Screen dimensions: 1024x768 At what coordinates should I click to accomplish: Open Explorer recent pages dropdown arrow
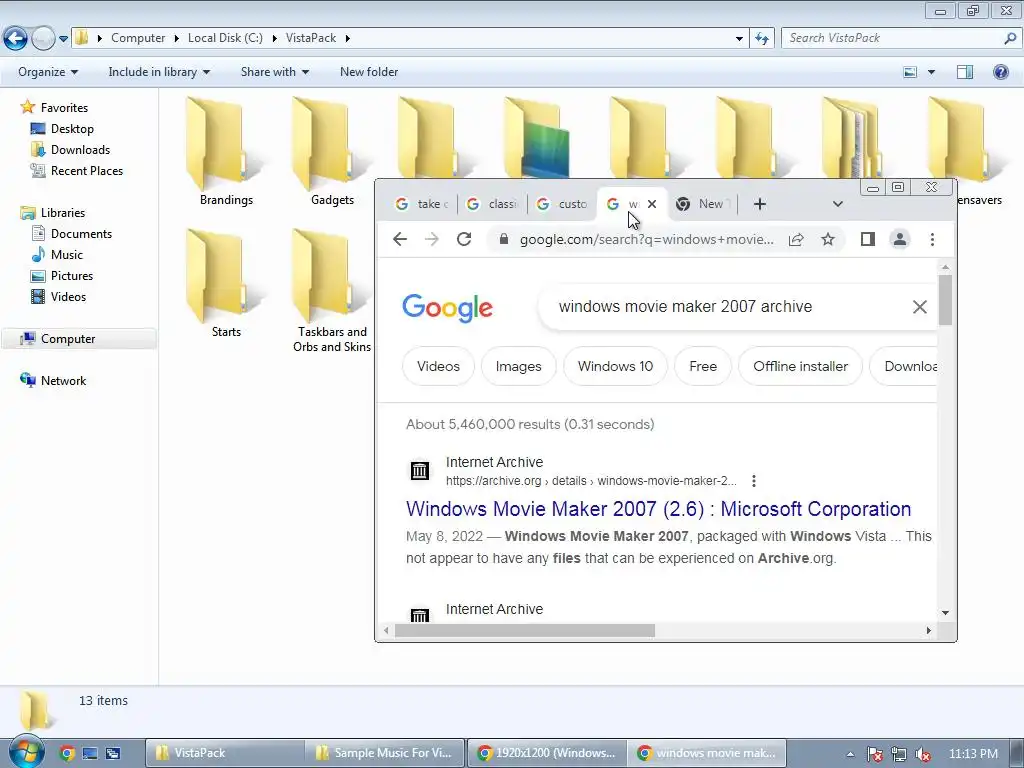pyautogui.click(x=63, y=39)
